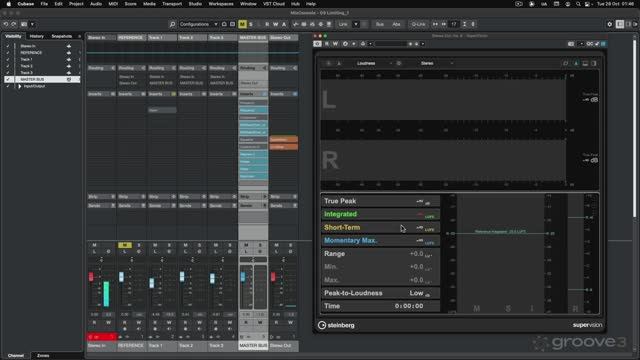Click the toolbar S solo-deactivate button
The image size is (640, 360).
click(x=251, y=24)
